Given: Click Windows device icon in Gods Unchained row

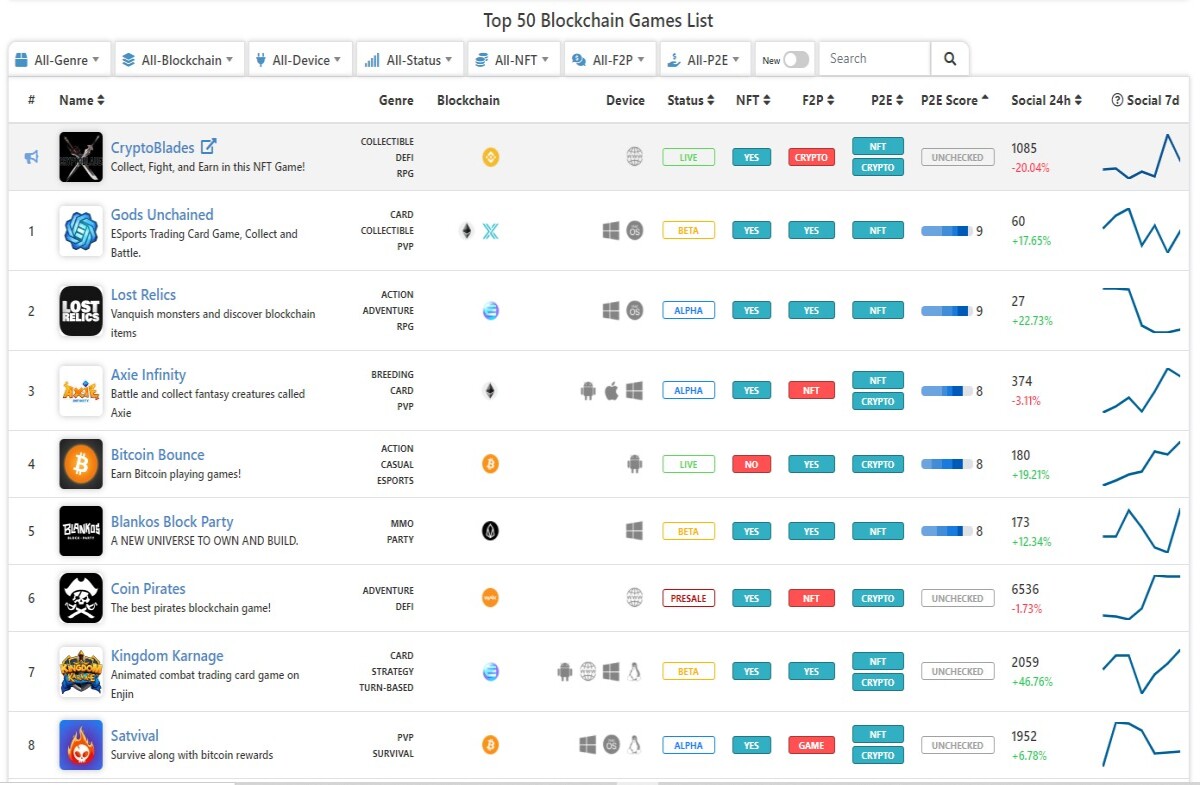Looking at the screenshot, I should [611, 231].
